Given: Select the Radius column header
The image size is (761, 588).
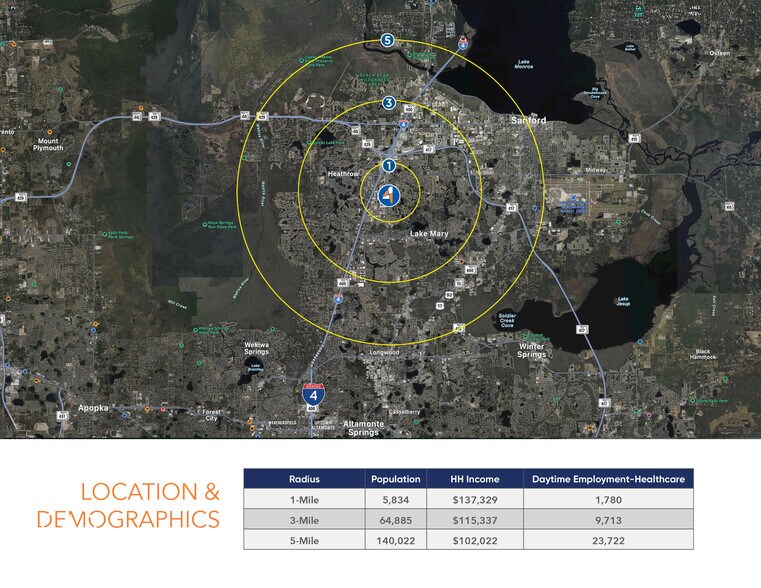Looking at the screenshot, I should 303,479.
